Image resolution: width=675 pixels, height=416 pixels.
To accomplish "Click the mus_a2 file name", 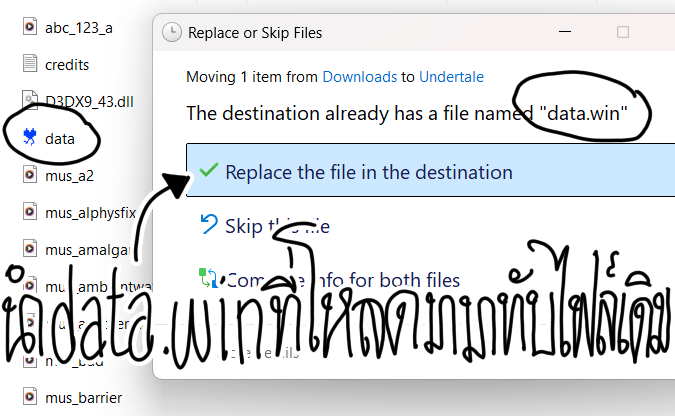I will click(x=69, y=176).
